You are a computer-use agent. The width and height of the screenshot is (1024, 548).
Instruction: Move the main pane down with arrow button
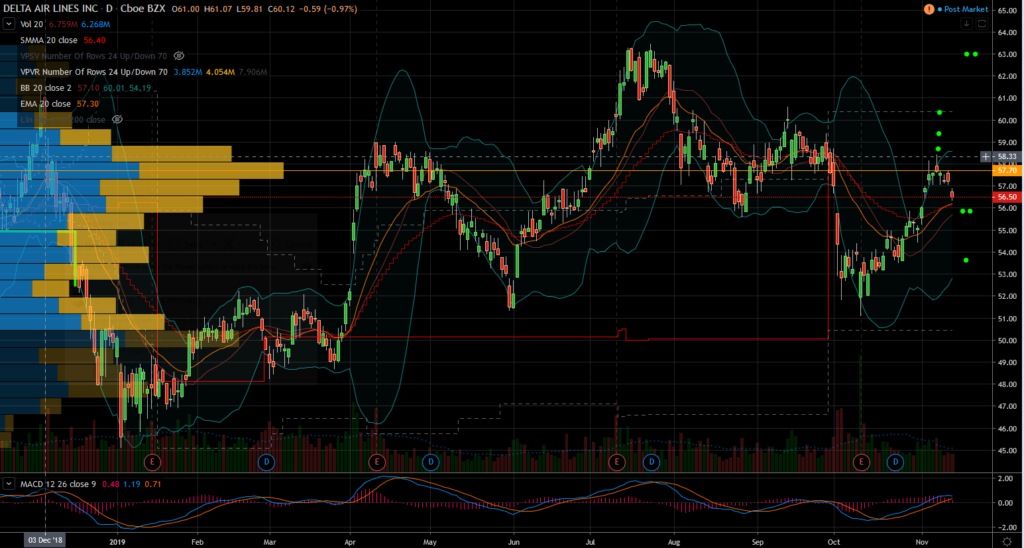(x=966, y=24)
